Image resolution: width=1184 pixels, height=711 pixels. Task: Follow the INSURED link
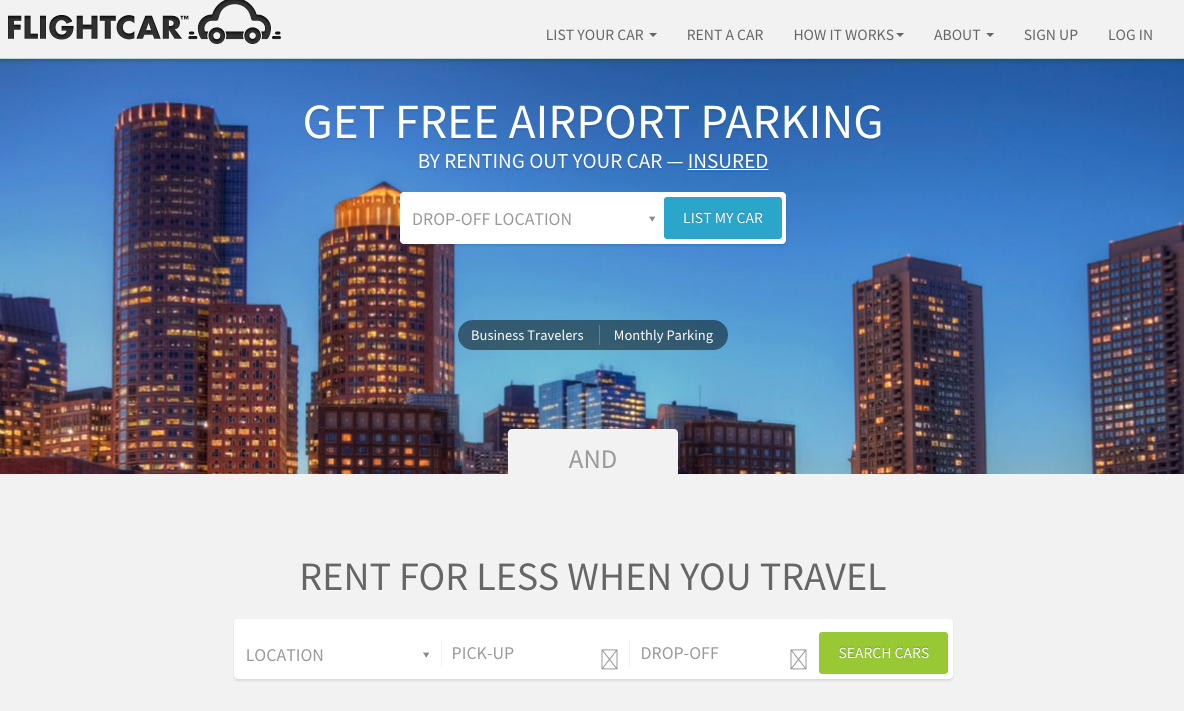(x=727, y=162)
